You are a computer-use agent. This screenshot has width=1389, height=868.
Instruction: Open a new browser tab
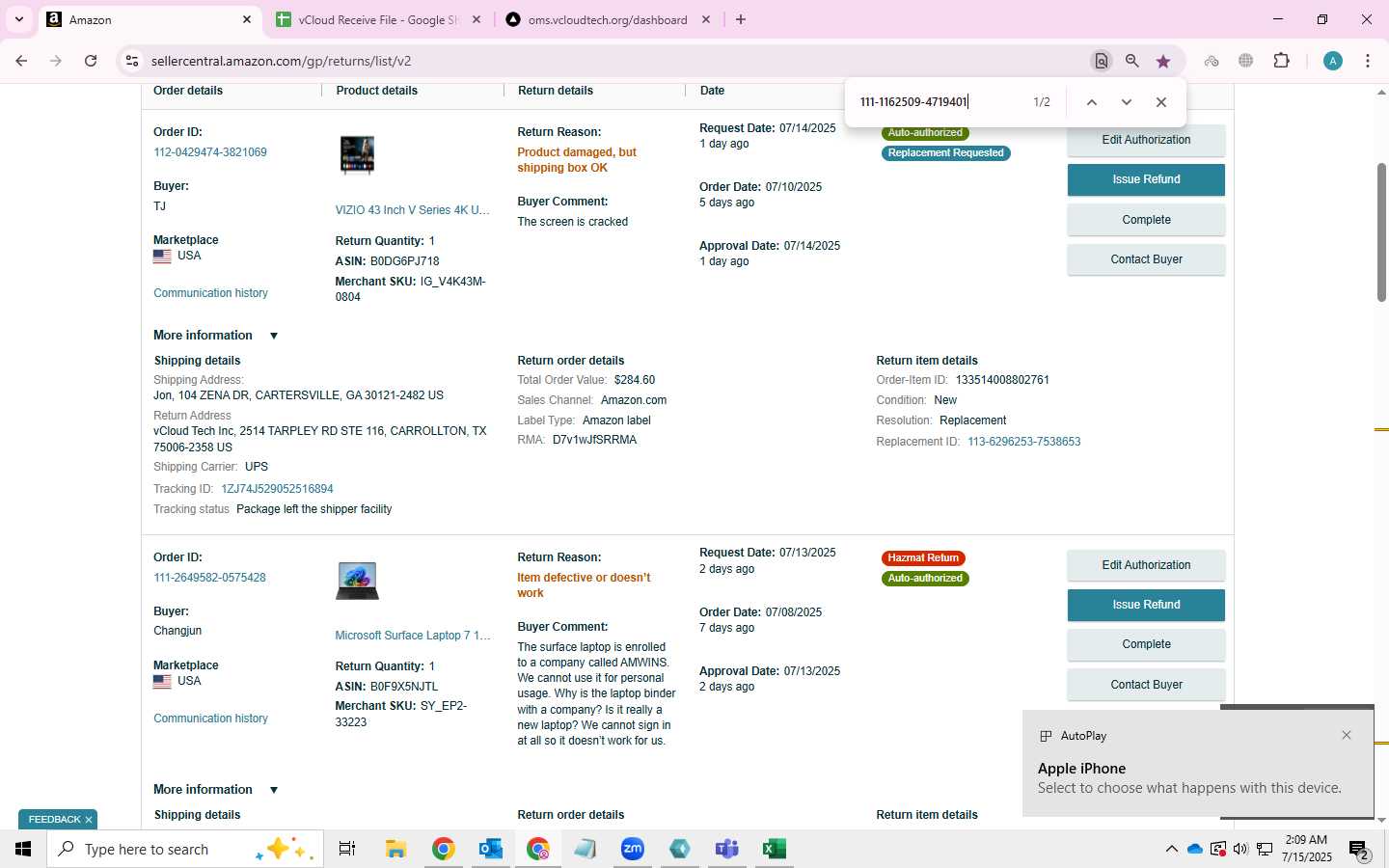(x=741, y=19)
